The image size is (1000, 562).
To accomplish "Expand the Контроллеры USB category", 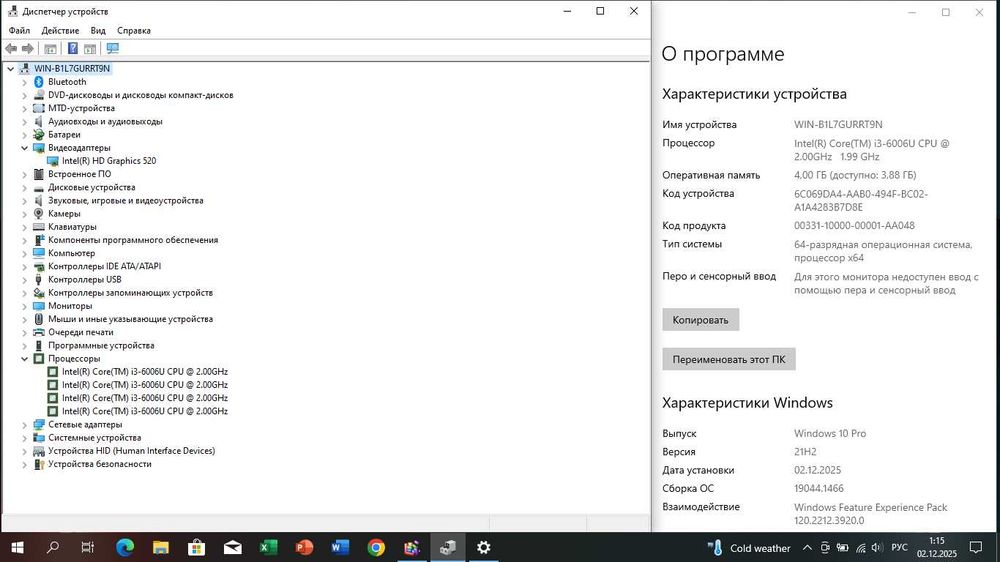I will [24, 279].
